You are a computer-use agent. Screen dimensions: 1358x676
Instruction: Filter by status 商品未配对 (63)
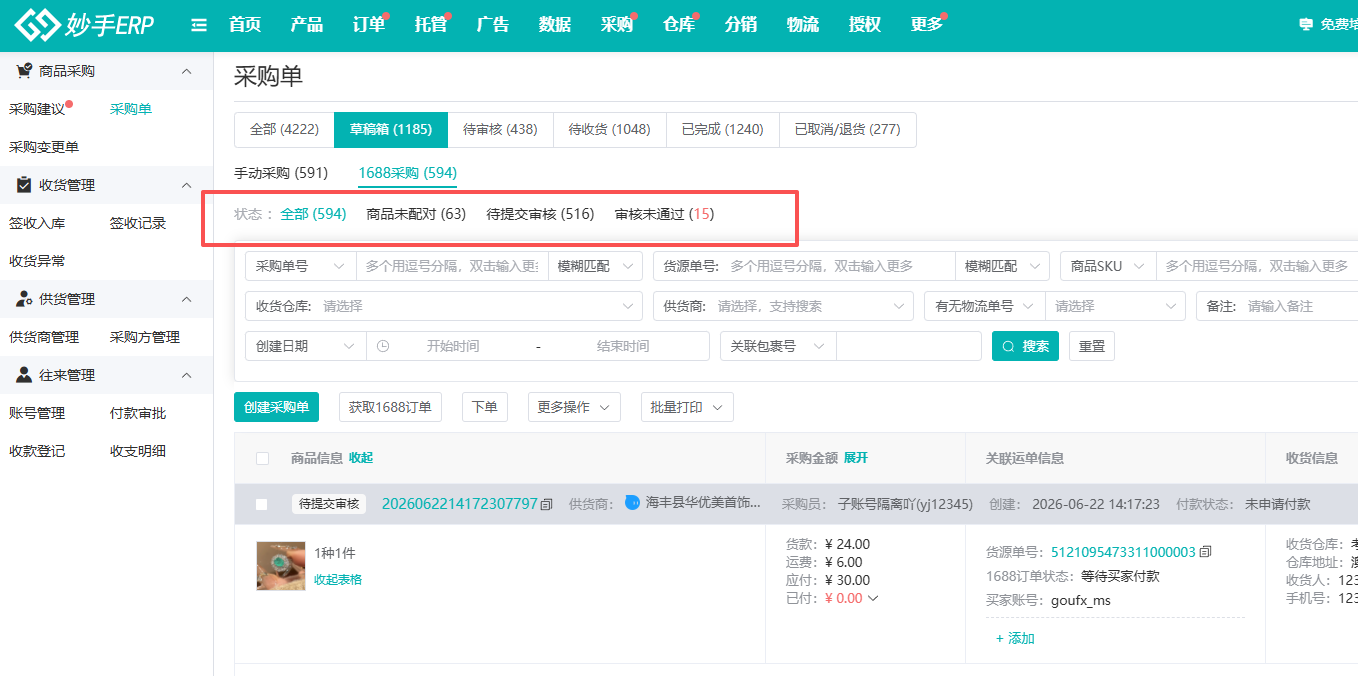(x=416, y=214)
